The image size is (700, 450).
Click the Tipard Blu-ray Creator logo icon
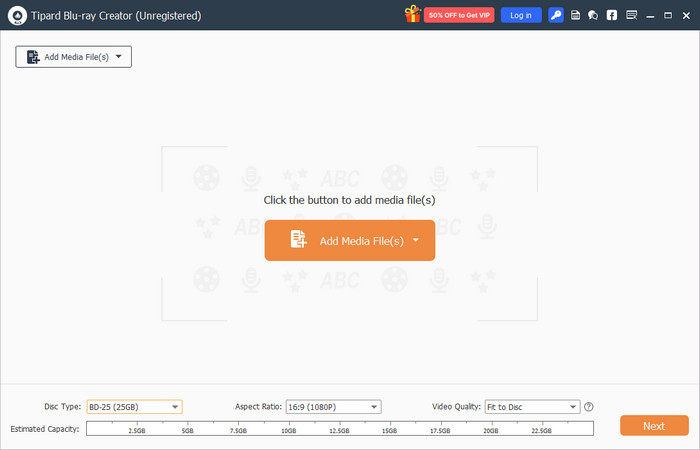pos(16,15)
